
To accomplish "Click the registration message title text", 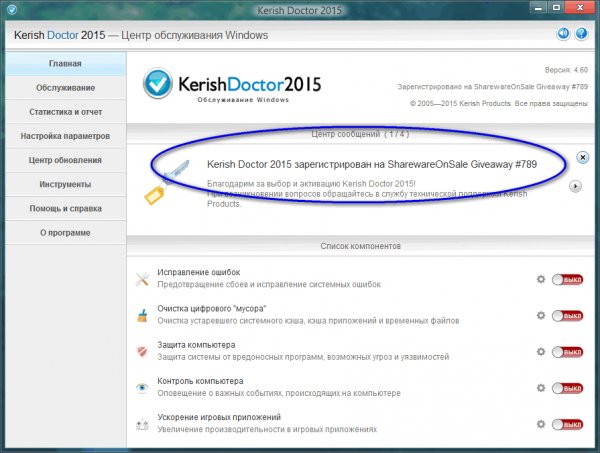I will click(372, 164).
